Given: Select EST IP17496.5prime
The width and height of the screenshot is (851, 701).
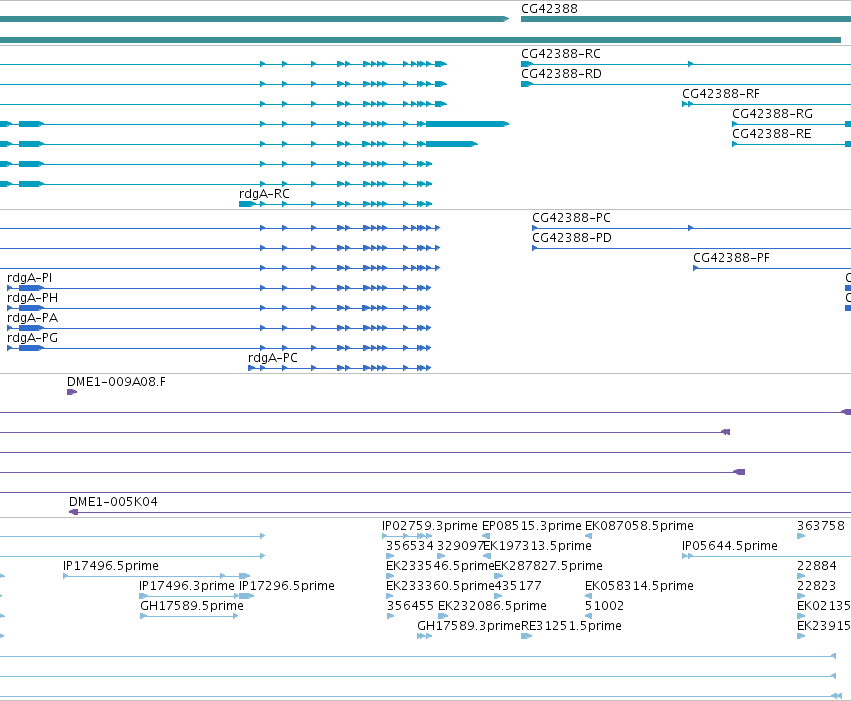Looking at the screenshot, I should click(111, 566).
